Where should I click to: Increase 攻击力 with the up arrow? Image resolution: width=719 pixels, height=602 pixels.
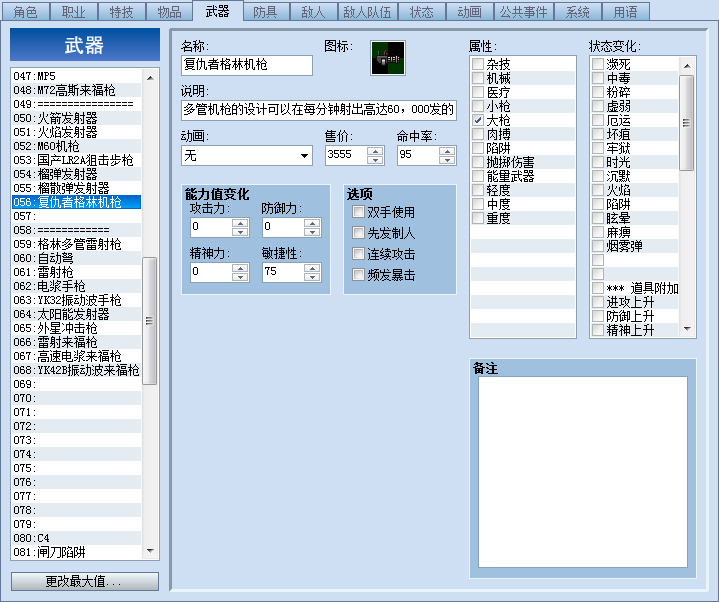(240, 223)
